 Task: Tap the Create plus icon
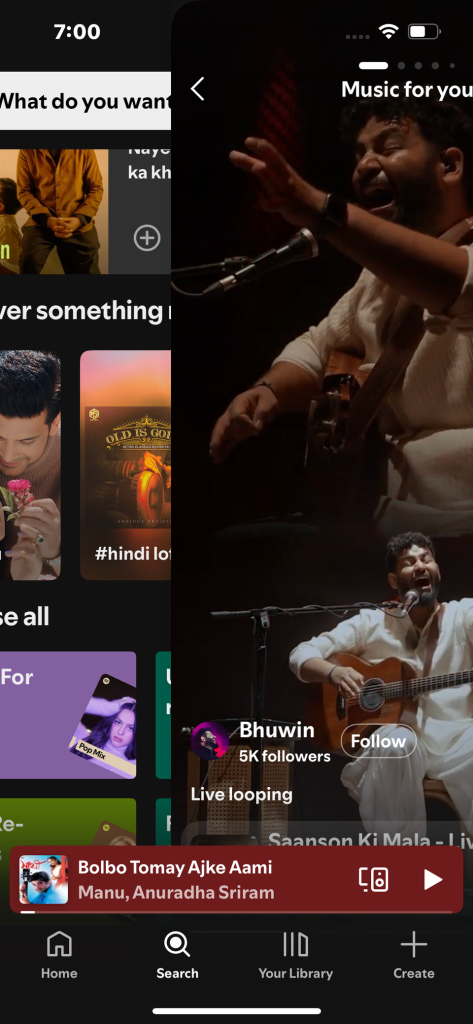click(414, 955)
